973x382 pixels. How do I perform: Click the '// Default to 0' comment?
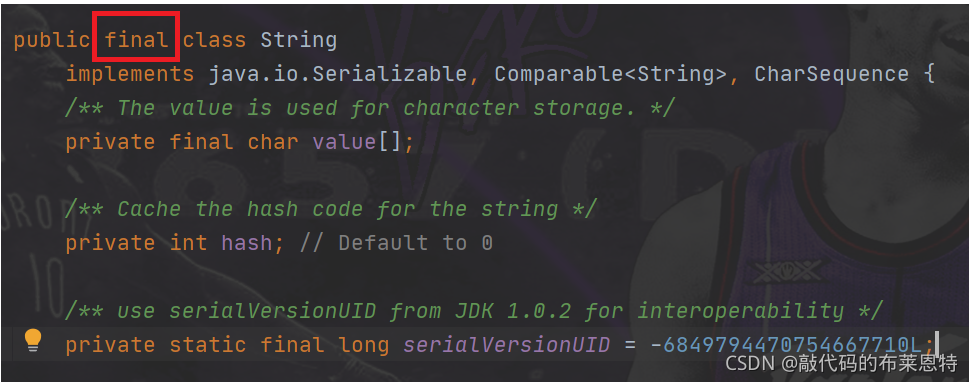pos(396,243)
